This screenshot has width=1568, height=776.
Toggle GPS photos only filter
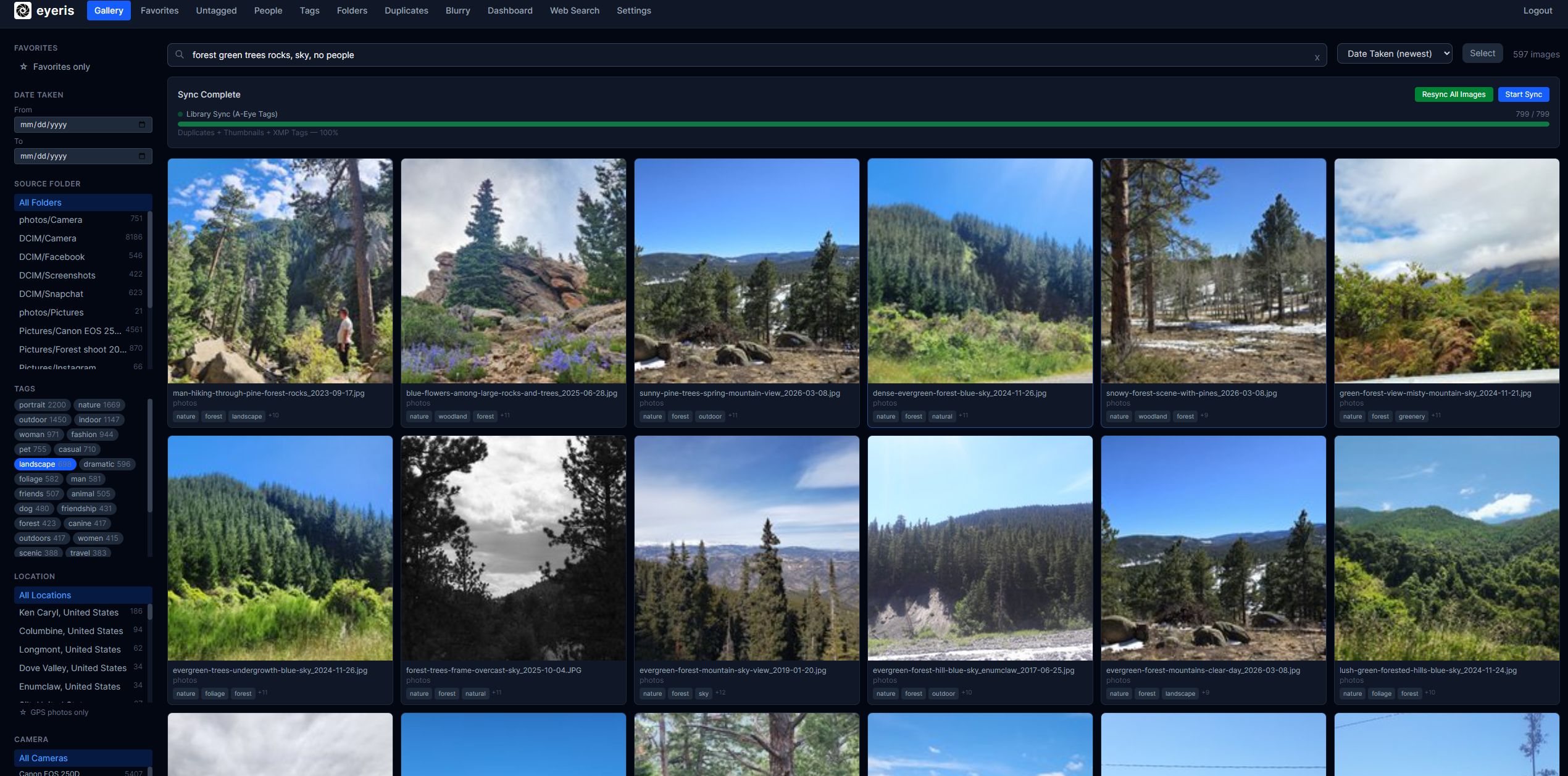(54, 712)
